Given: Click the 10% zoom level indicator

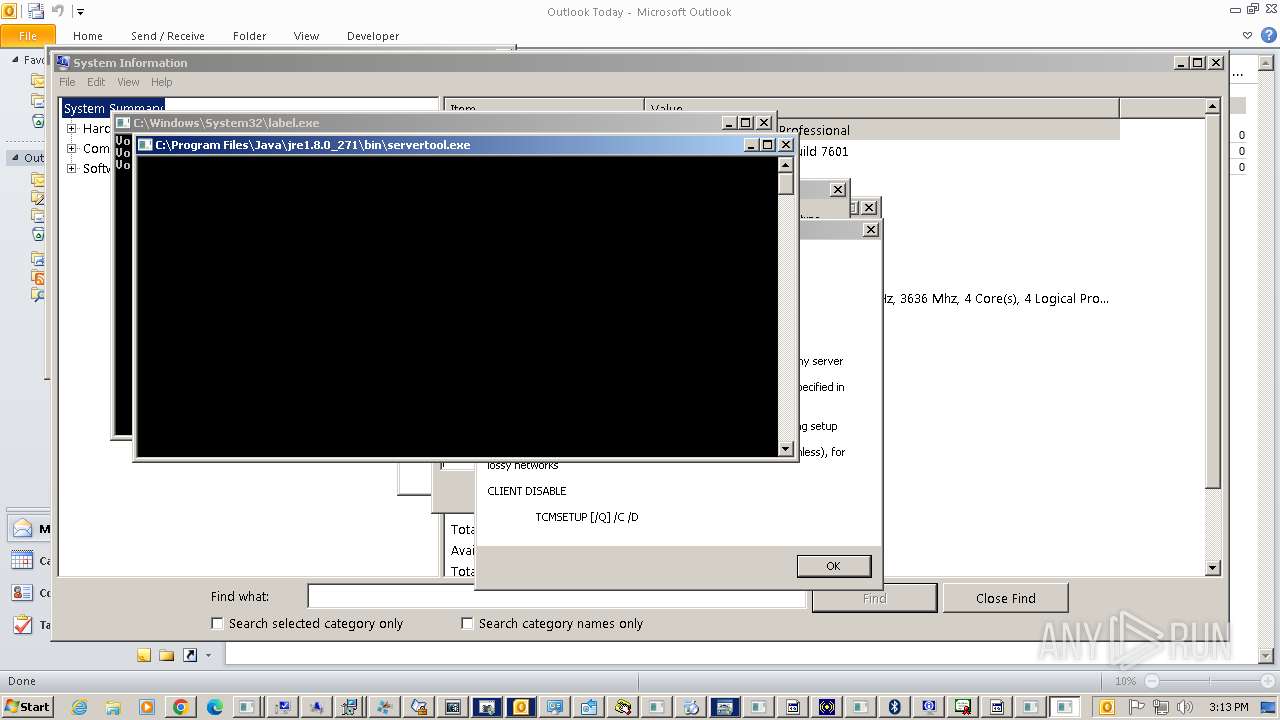Looking at the screenshot, I should [x=1126, y=681].
